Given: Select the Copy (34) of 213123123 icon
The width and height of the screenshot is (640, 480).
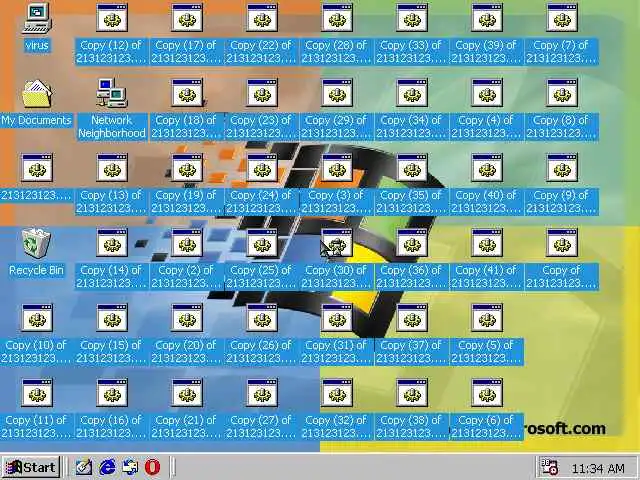Looking at the screenshot, I should click(412, 93).
